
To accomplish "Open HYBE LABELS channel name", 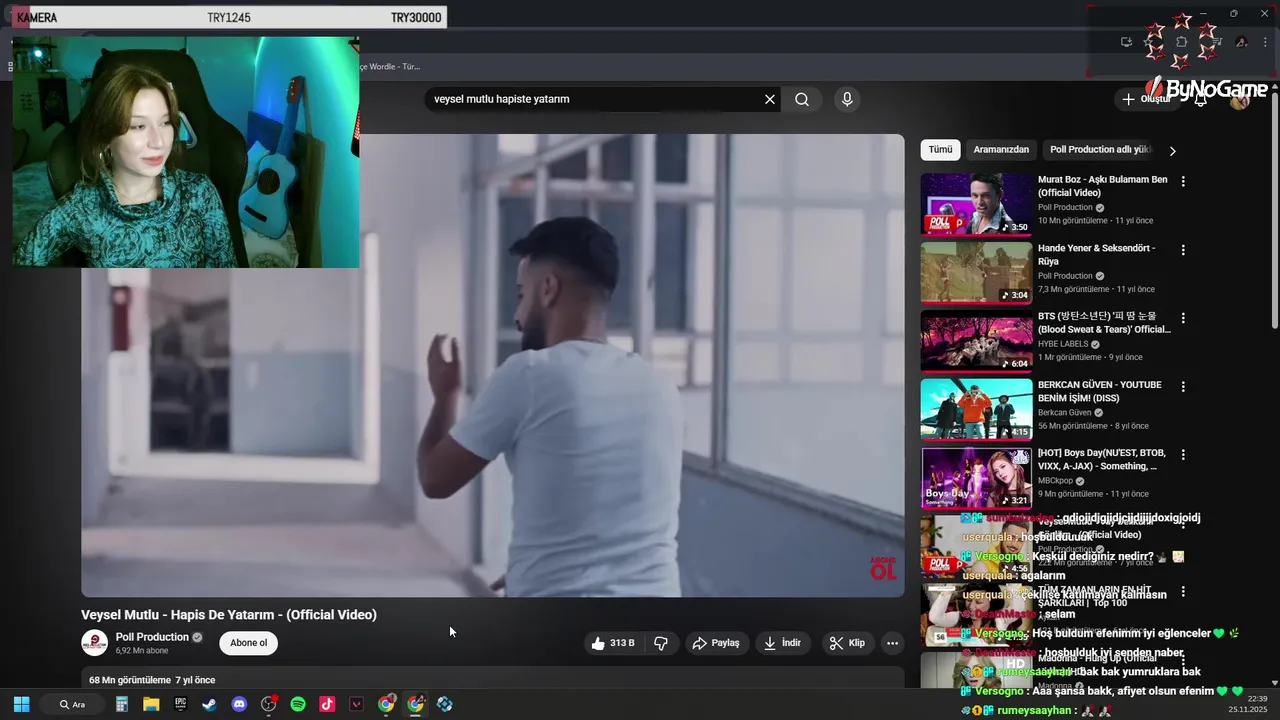I will tap(1063, 344).
